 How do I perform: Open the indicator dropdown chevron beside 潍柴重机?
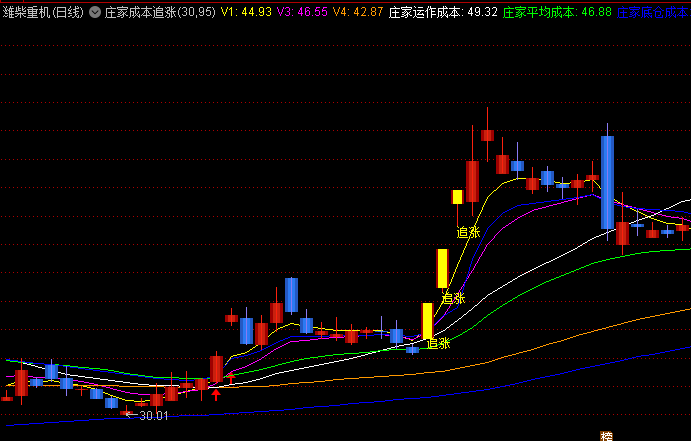(x=95, y=12)
